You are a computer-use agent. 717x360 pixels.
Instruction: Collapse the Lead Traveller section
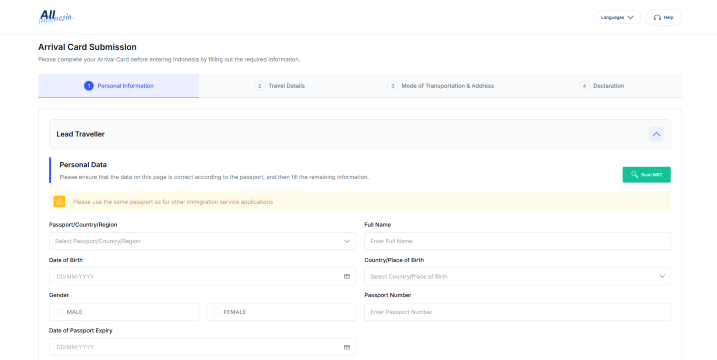click(x=656, y=134)
